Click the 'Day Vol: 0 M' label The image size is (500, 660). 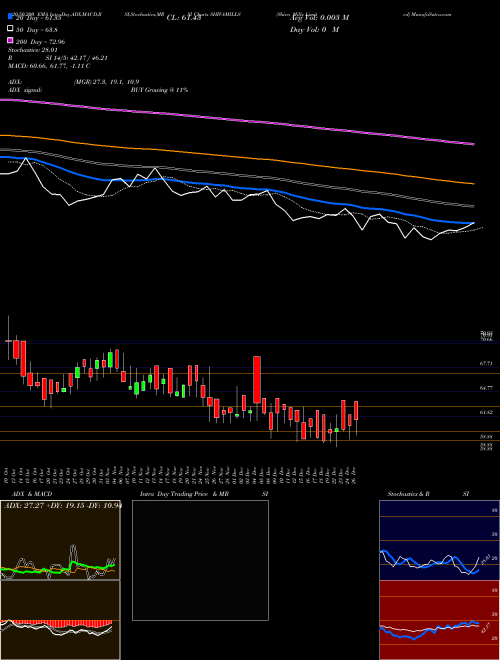coord(314,29)
